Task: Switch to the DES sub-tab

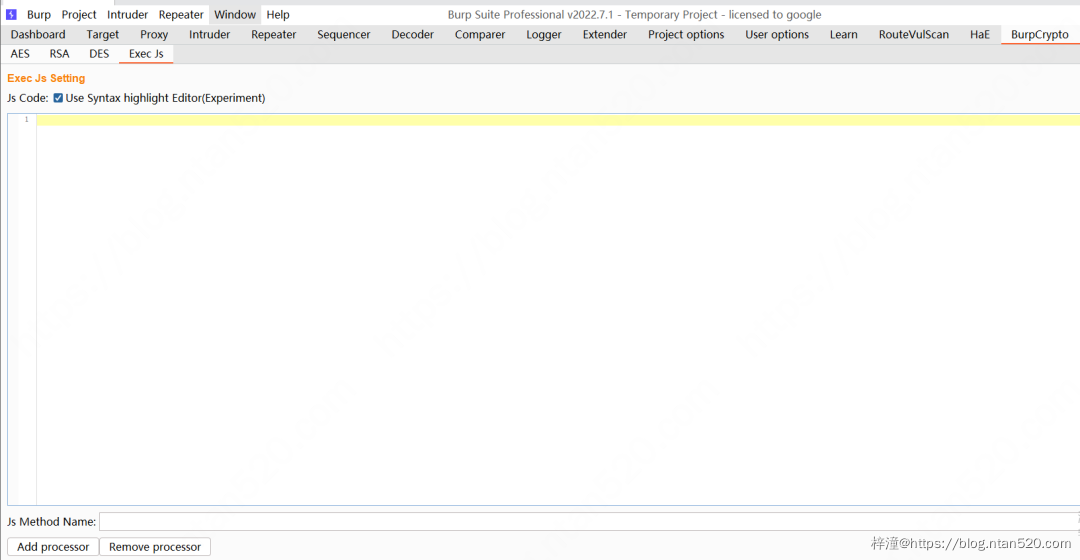Action: point(99,54)
